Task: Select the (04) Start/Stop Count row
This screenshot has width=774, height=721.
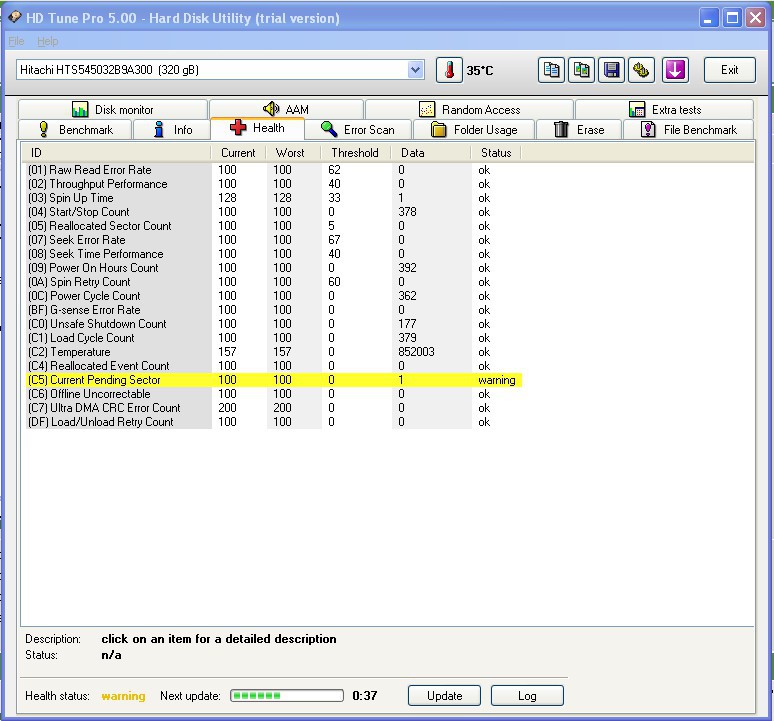Action: point(272,212)
